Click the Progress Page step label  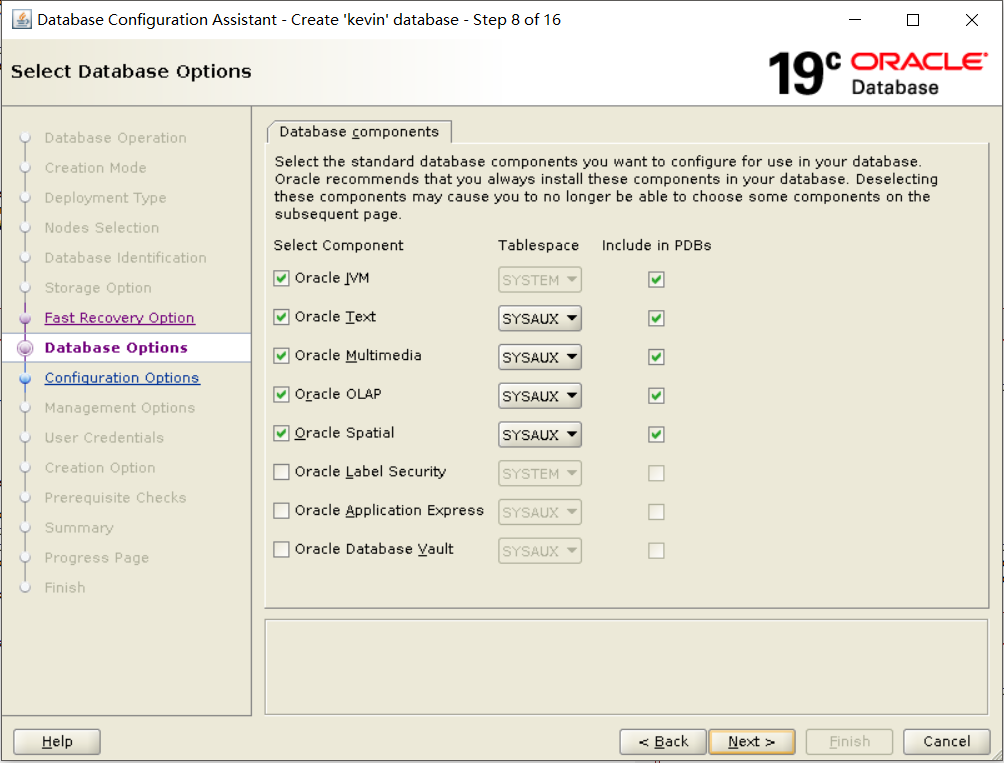tap(97, 558)
